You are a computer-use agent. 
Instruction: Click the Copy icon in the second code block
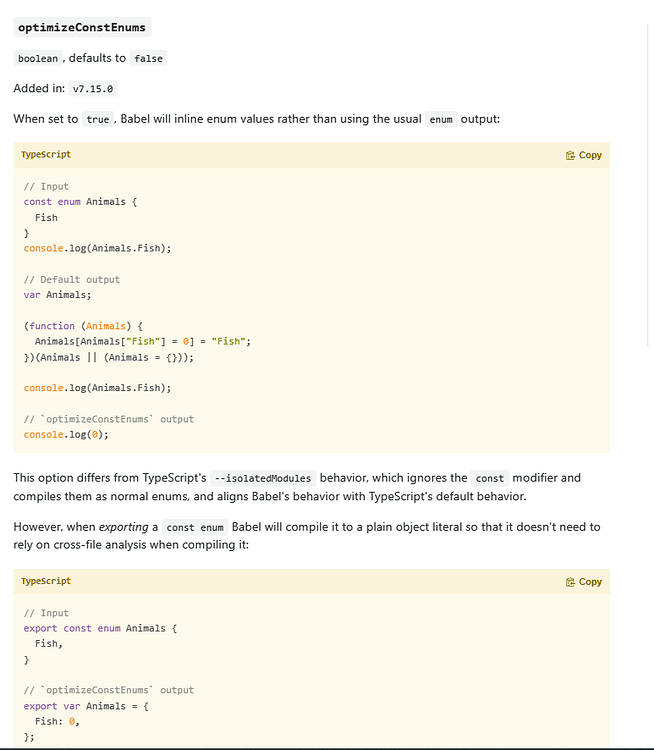click(x=570, y=582)
